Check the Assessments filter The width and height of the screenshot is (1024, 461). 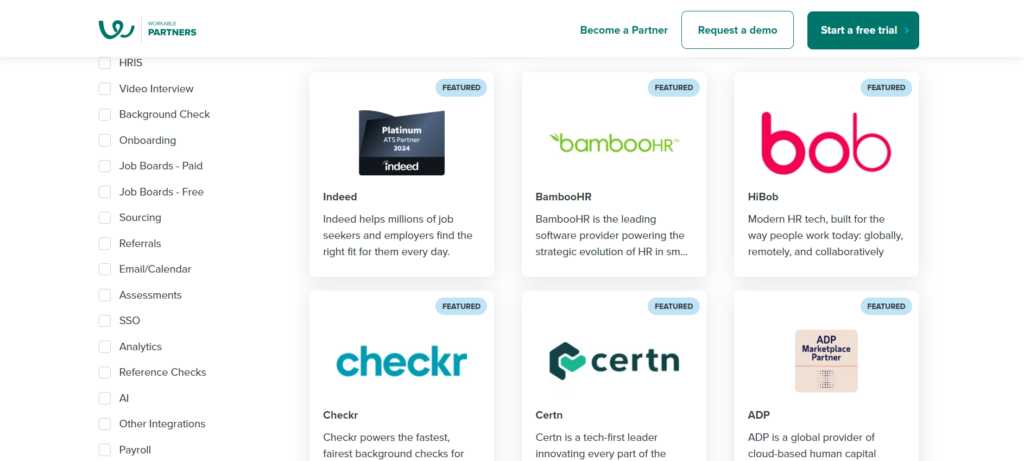pyautogui.click(x=104, y=295)
